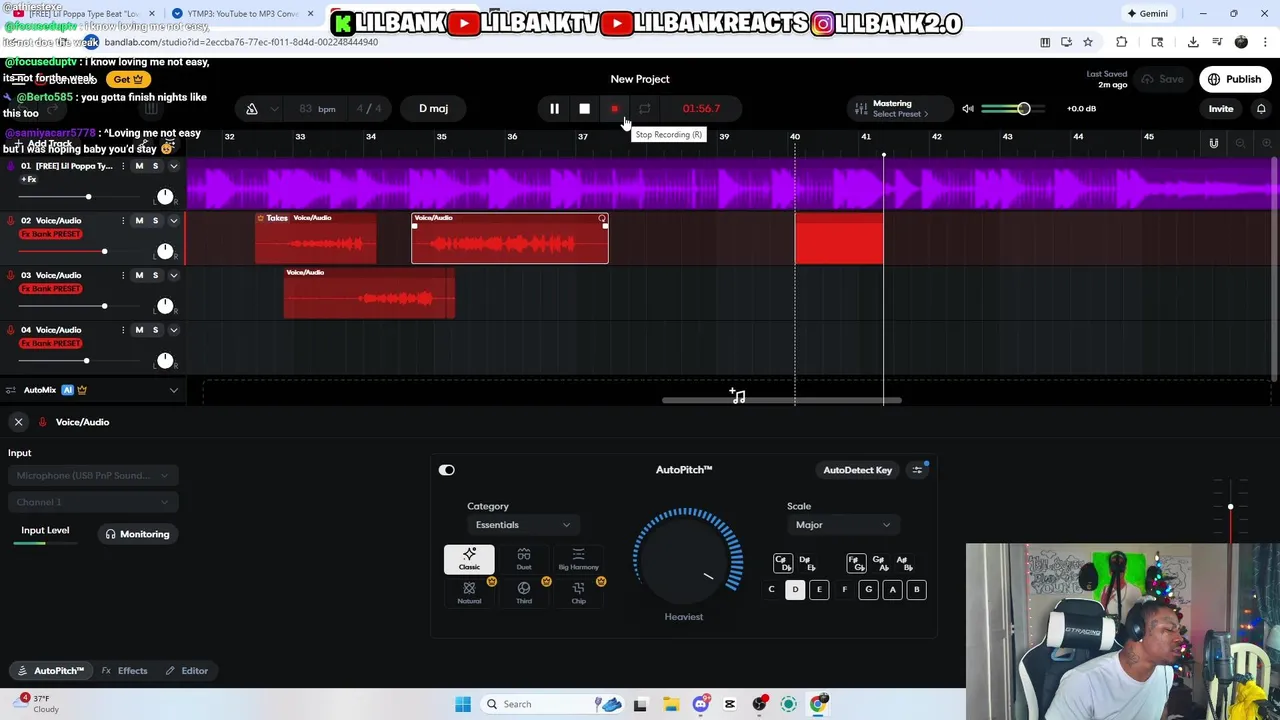Open track 04 three-dot options menu
The width and height of the screenshot is (1280, 720).
point(123,330)
